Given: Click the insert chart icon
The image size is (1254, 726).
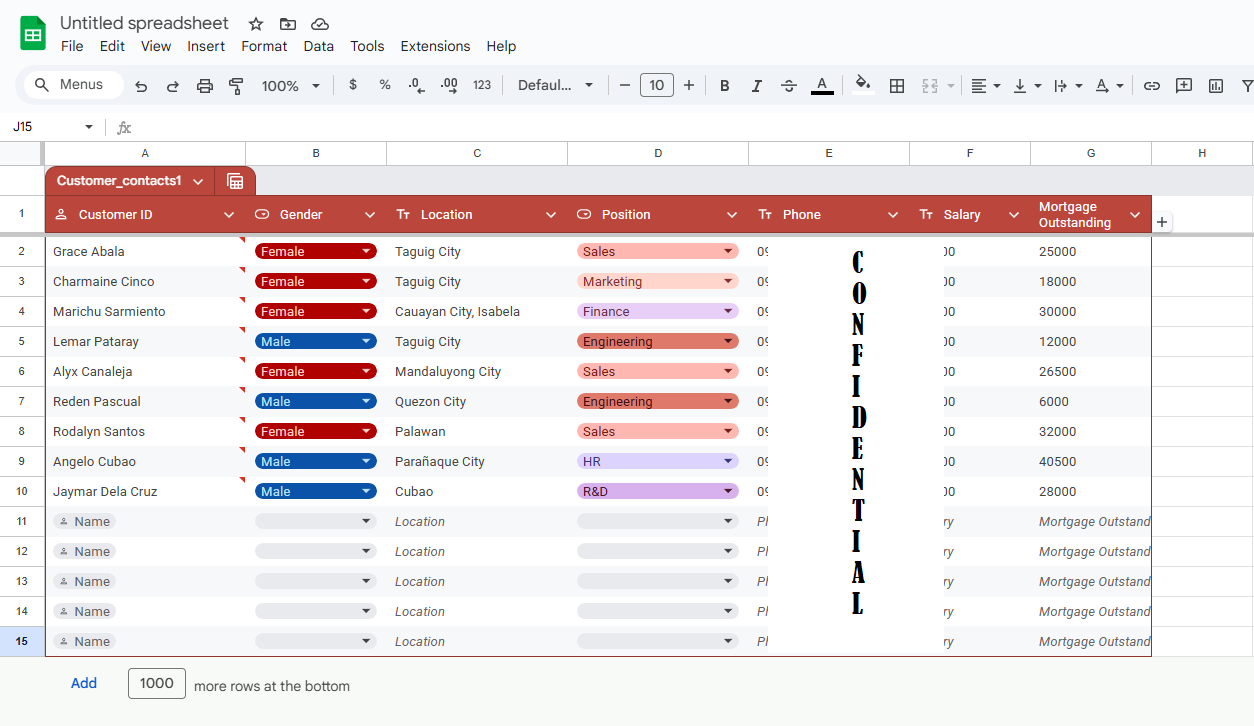Looking at the screenshot, I should point(1216,86).
